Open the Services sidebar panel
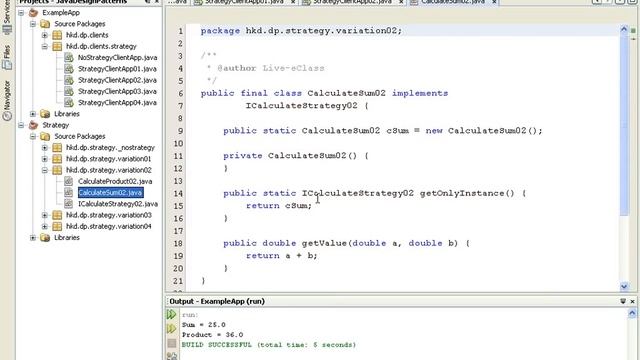This screenshot has height=360, width=640. 7,16
